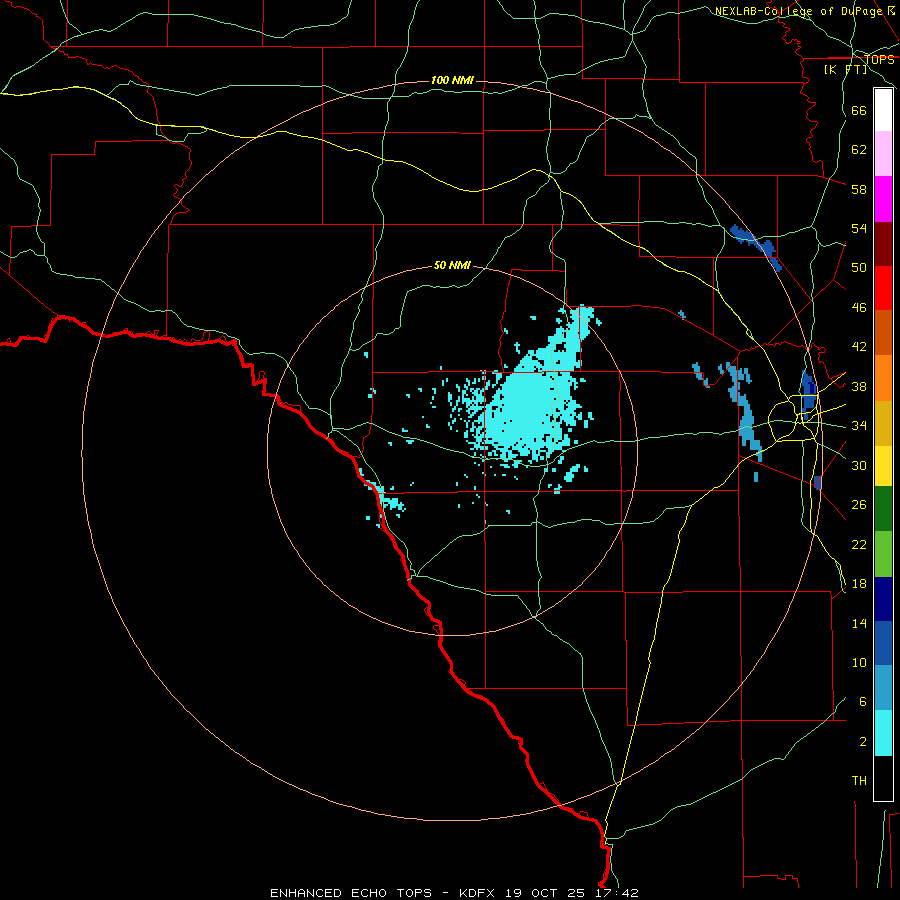This screenshot has width=900, height=900.
Task: Click the 19 OCT 25 date text
Action: [545, 893]
